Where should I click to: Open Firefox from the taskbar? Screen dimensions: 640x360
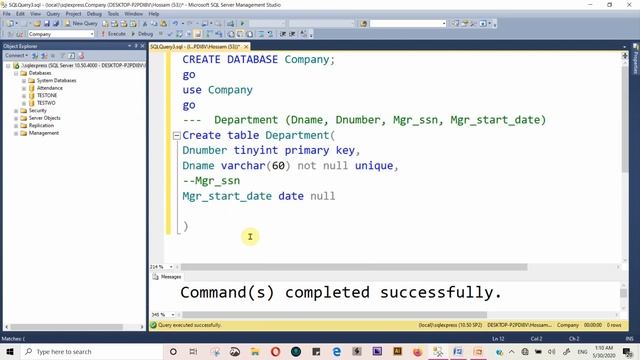coord(417,351)
